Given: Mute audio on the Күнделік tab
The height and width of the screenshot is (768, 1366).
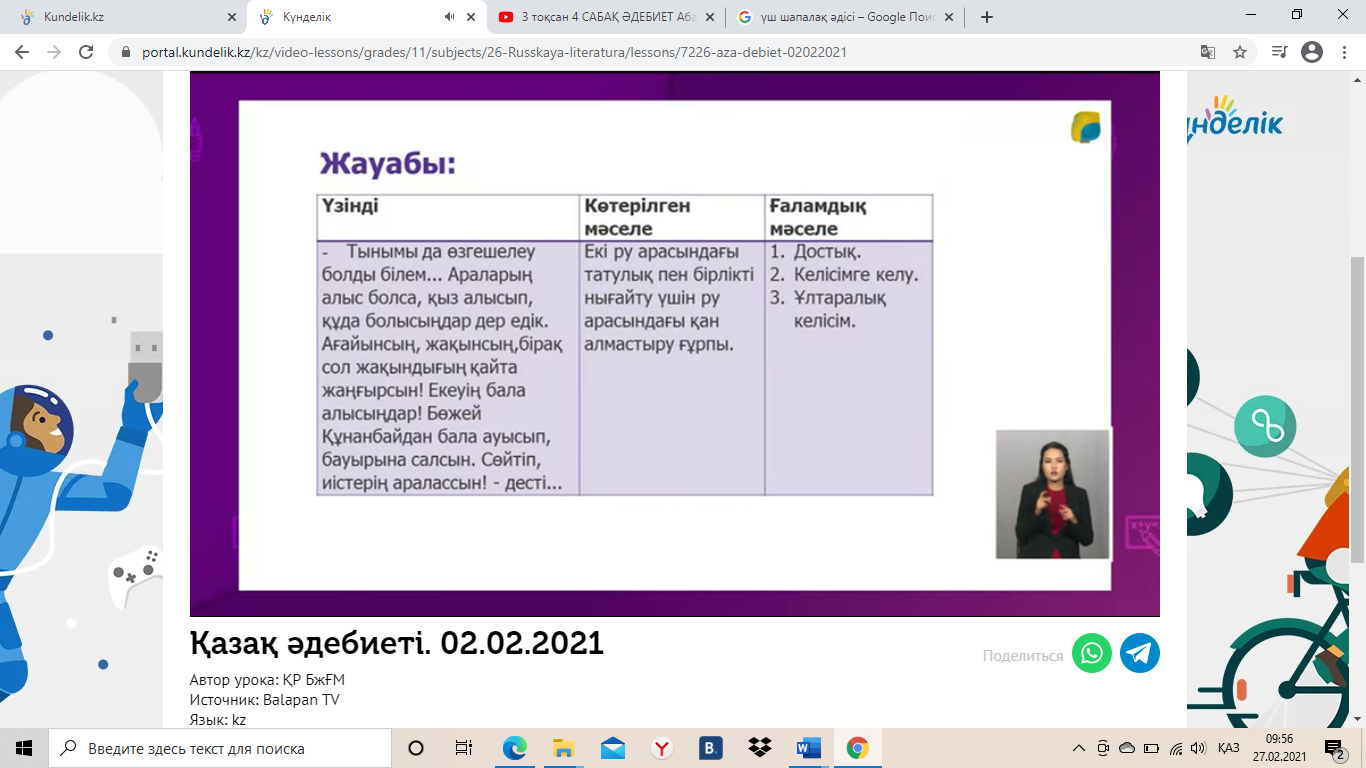Looking at the screenshot, I should 449,17.
